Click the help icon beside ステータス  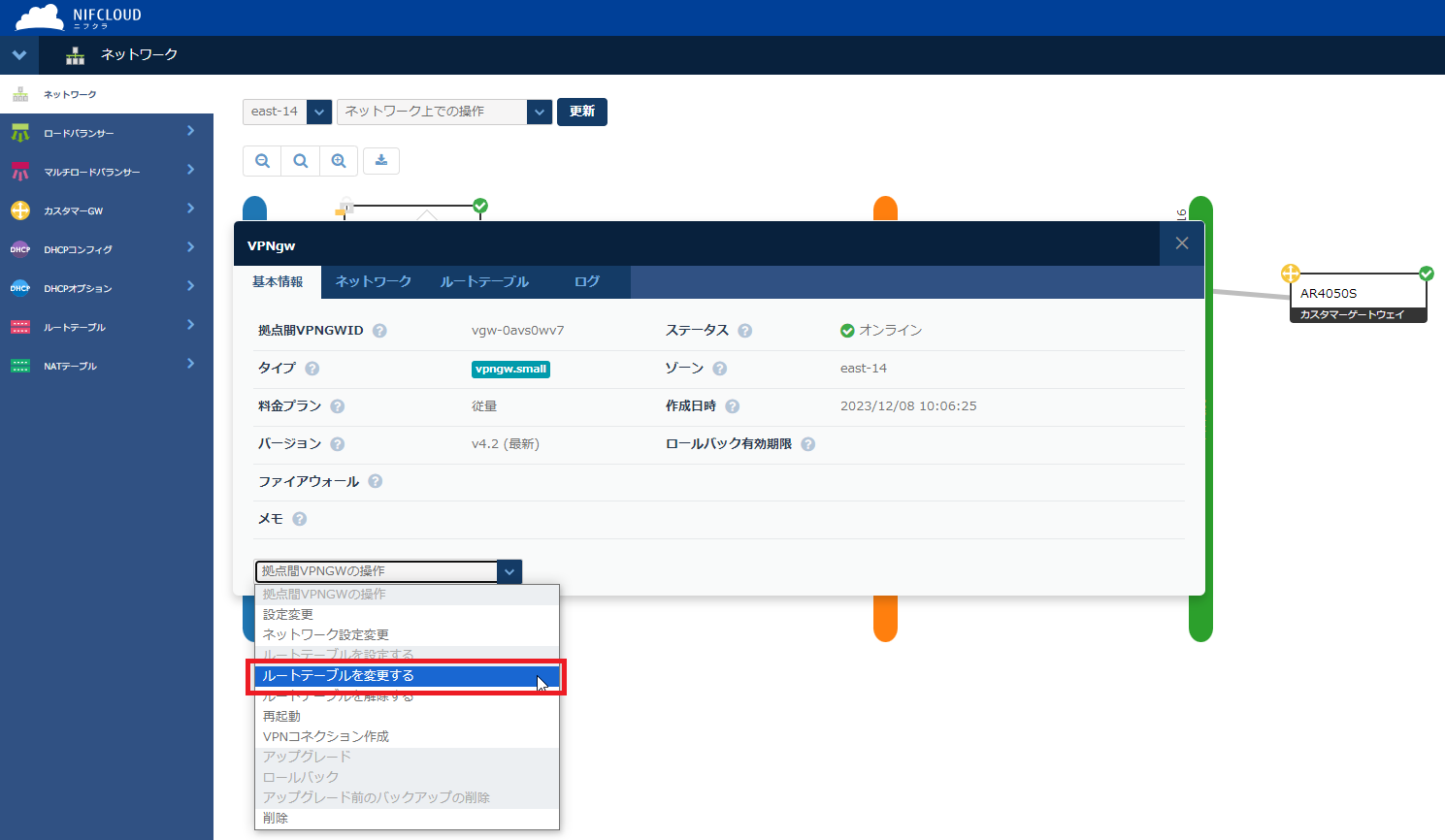click(744, 331)
